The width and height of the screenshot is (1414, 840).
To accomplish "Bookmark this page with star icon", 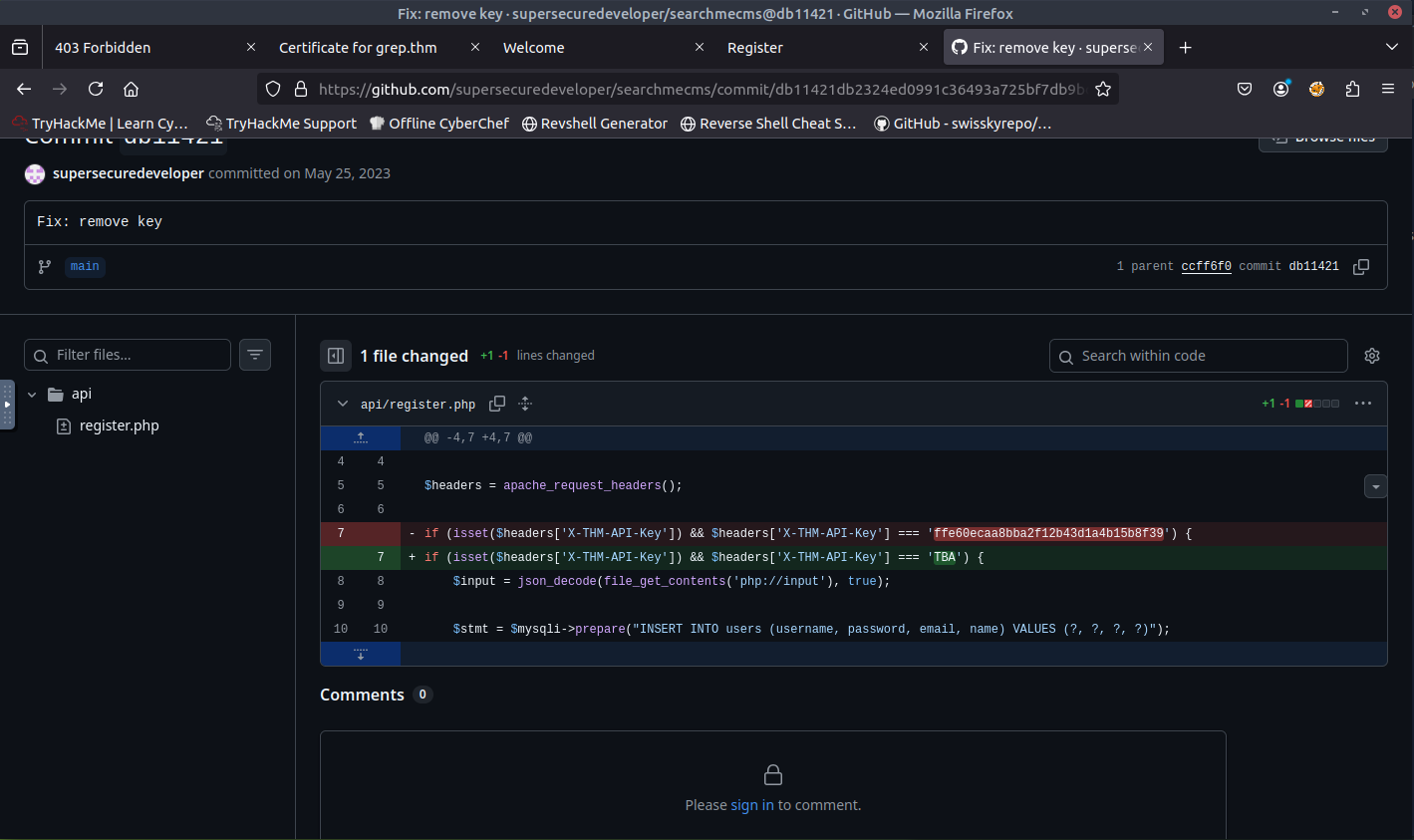I will point(1103,89).
